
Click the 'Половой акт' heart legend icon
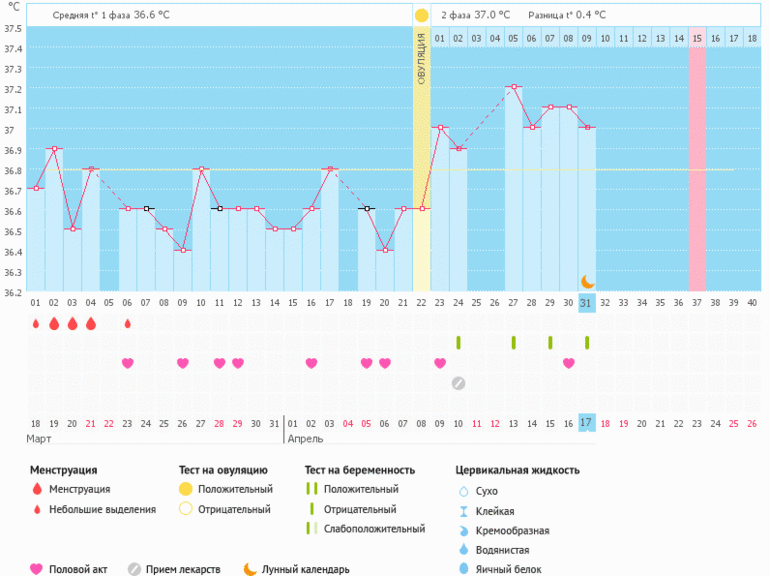37,569
